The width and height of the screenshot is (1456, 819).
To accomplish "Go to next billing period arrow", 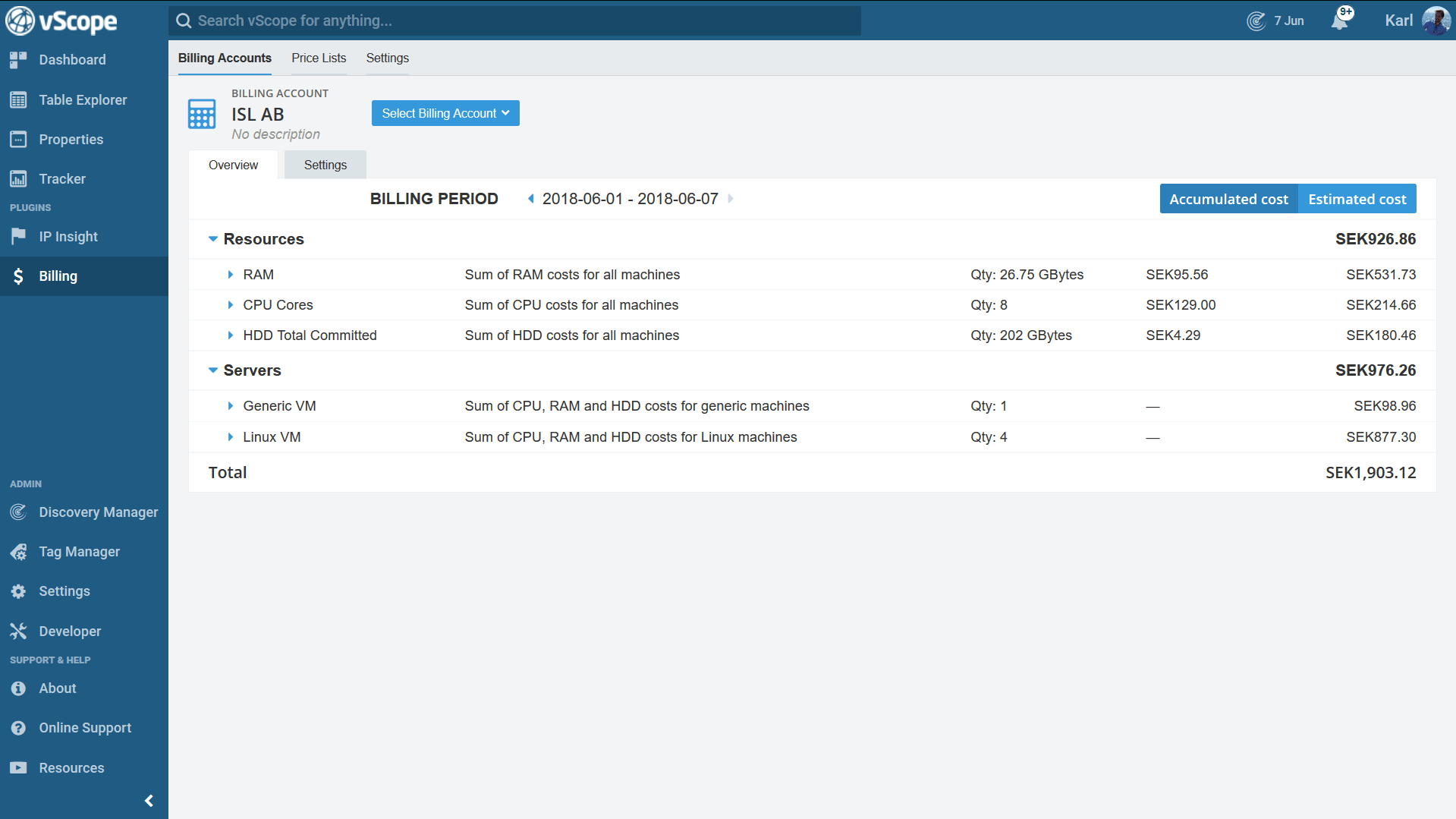I will 731,199.
